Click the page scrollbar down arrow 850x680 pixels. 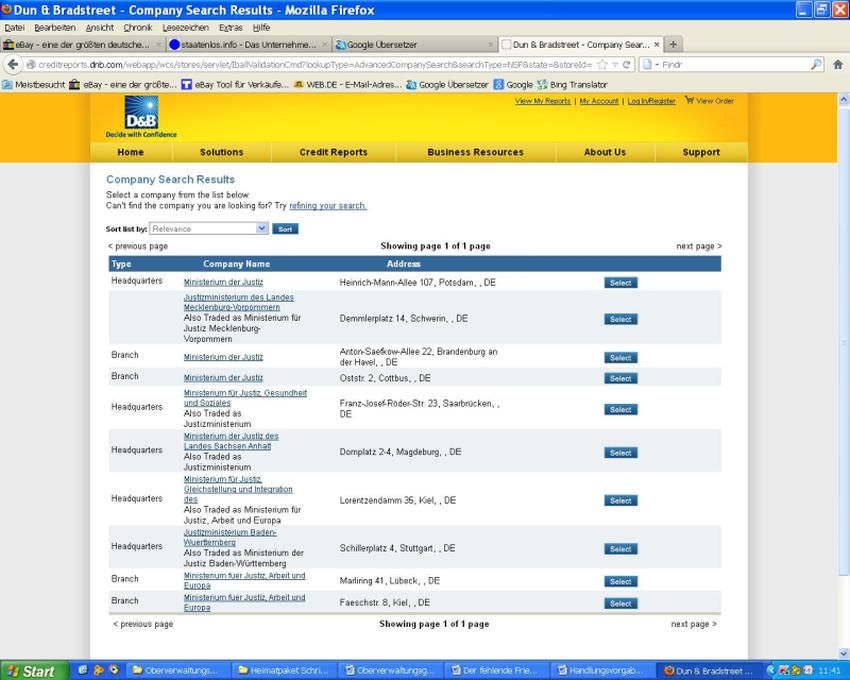click(843, 653)
